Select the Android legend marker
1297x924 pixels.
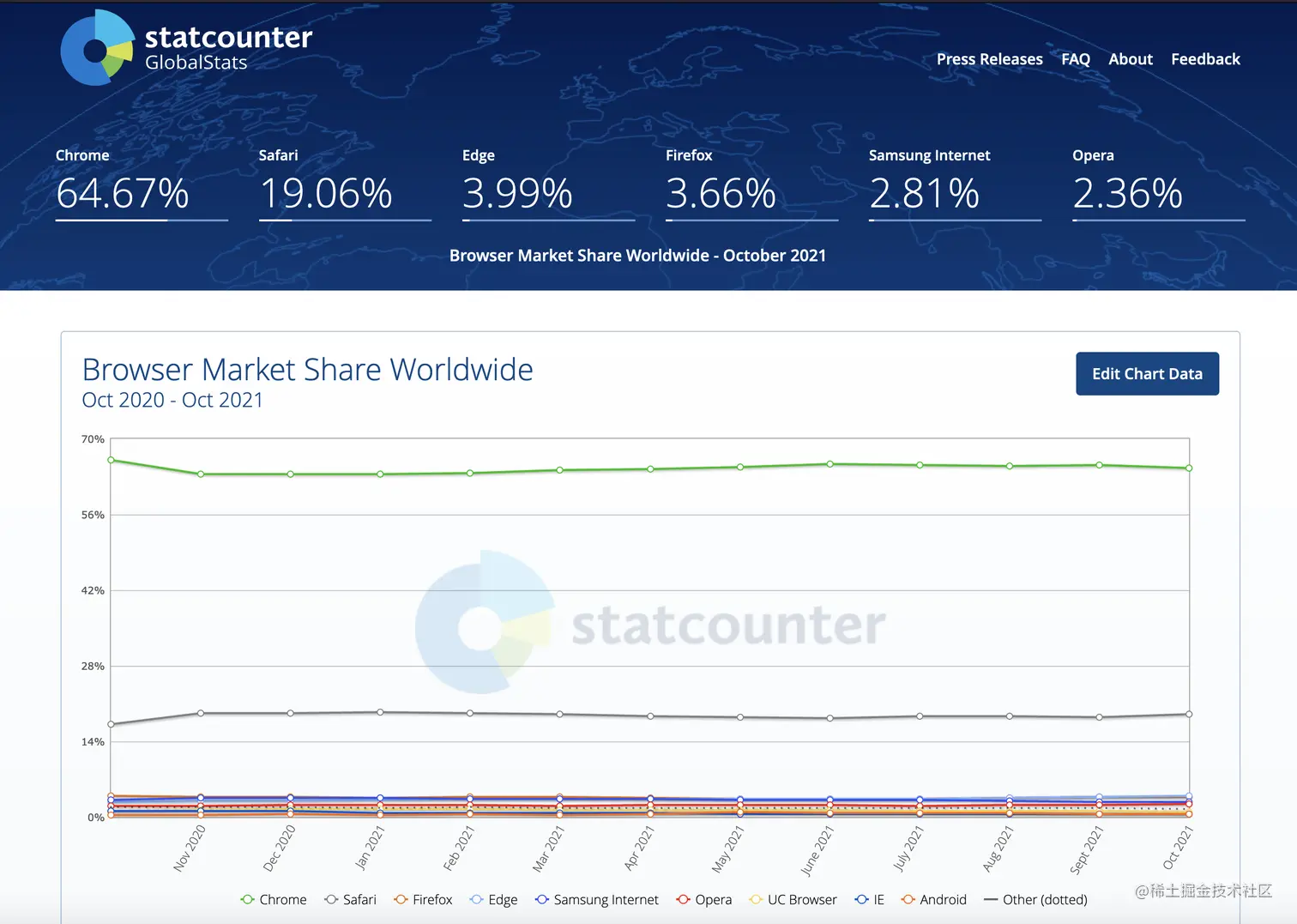pos(907,899)
